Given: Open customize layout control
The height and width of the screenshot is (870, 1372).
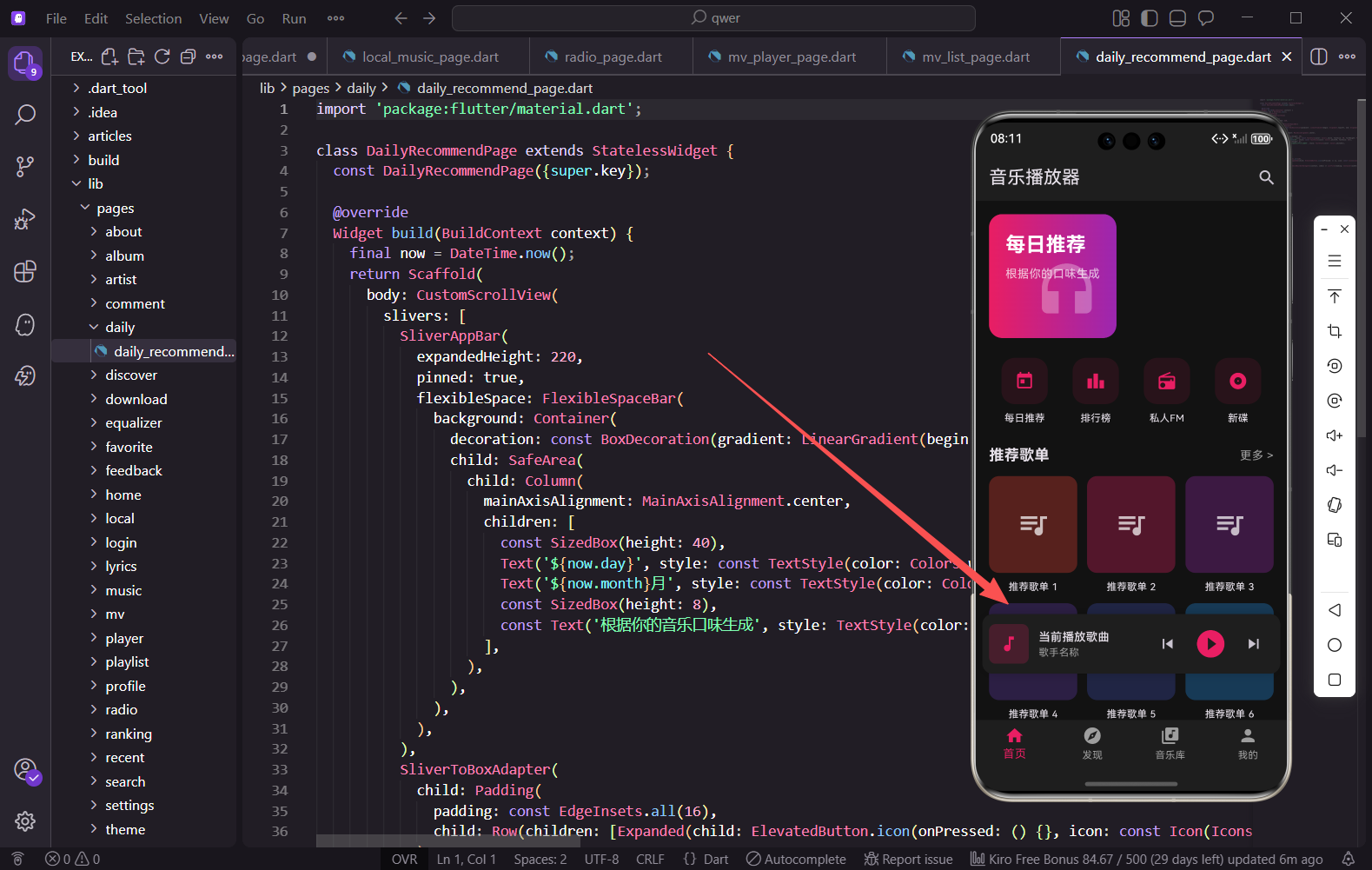Looking at the screenshot, I should point(1121,18).
